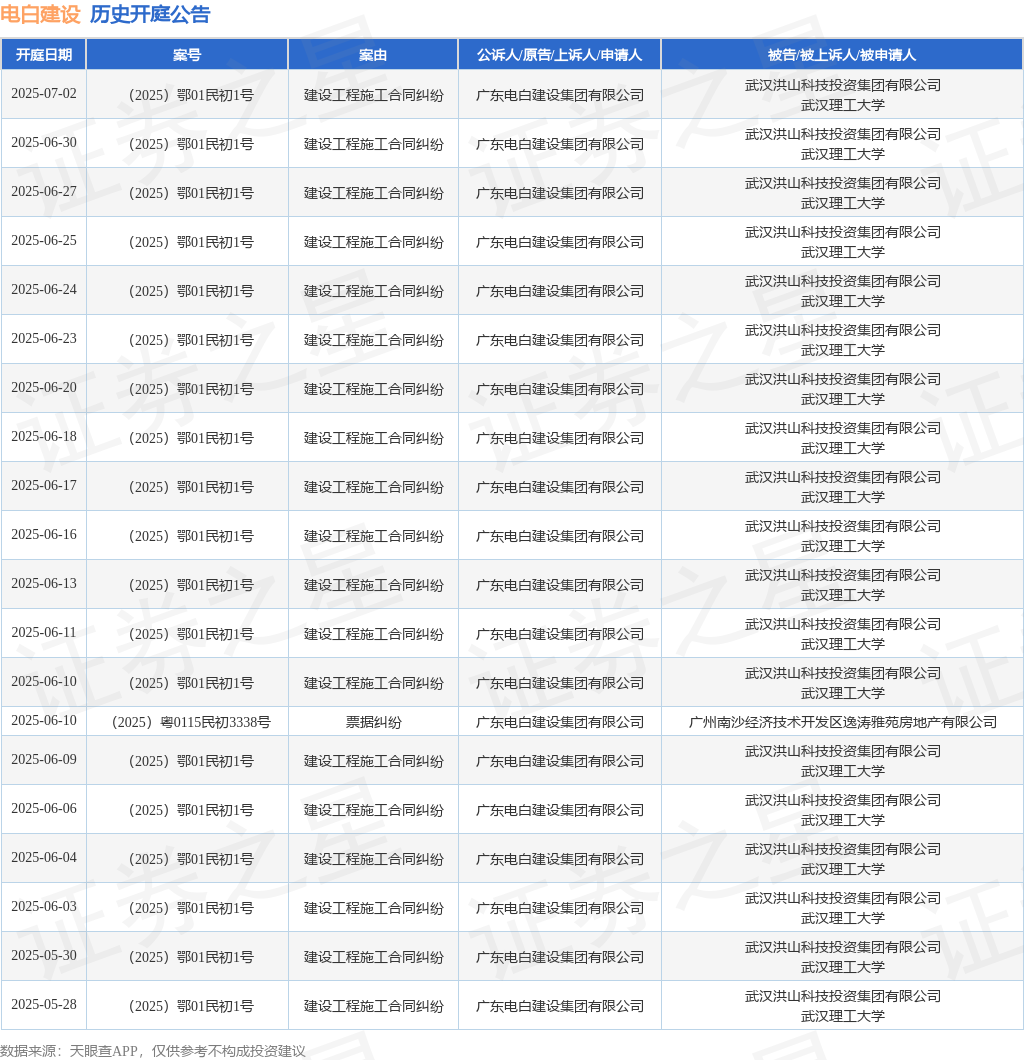Click 建设工程施工合同纠纷 in the 2025-06-13 row
The image size is (1024, 1060).
(x=373, y=585)
